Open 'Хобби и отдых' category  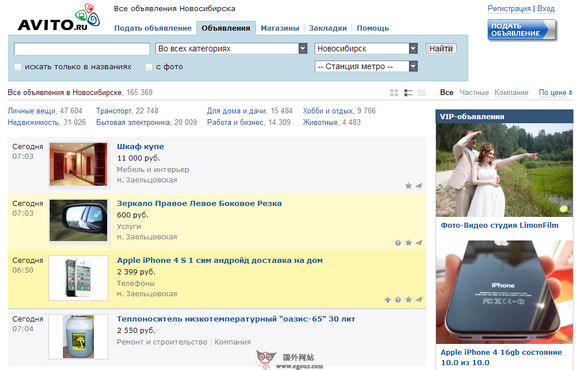click(328, 111)
